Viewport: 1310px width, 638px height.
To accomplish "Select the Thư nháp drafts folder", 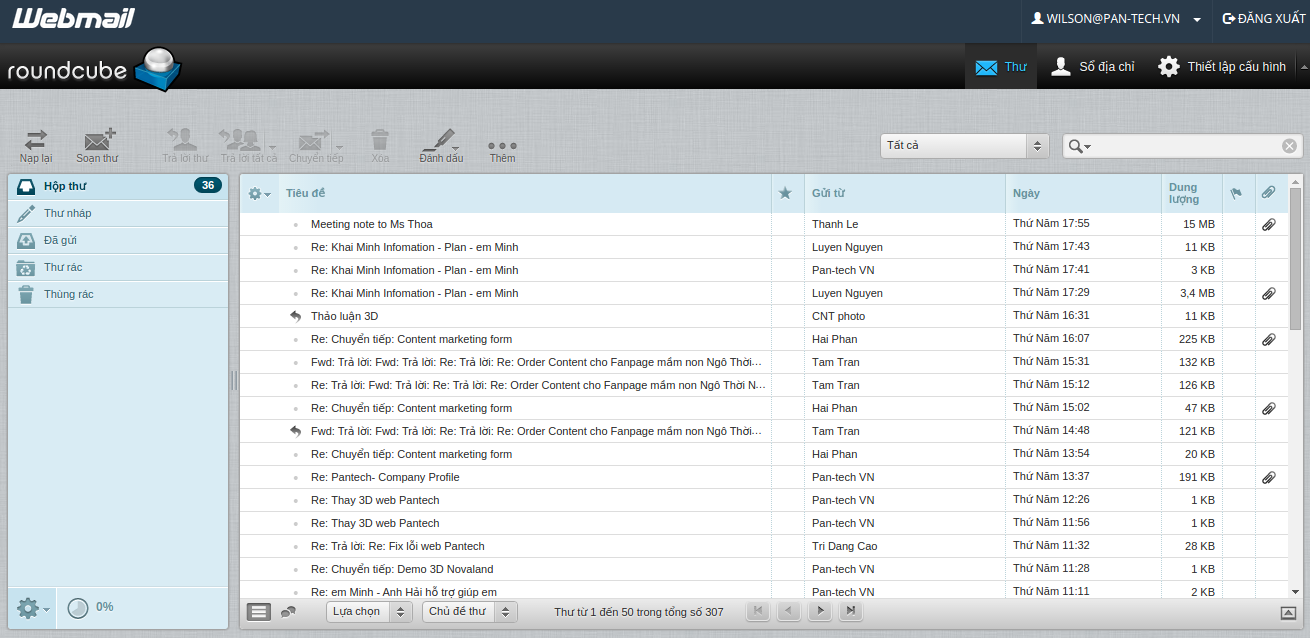I will (118, 213).
